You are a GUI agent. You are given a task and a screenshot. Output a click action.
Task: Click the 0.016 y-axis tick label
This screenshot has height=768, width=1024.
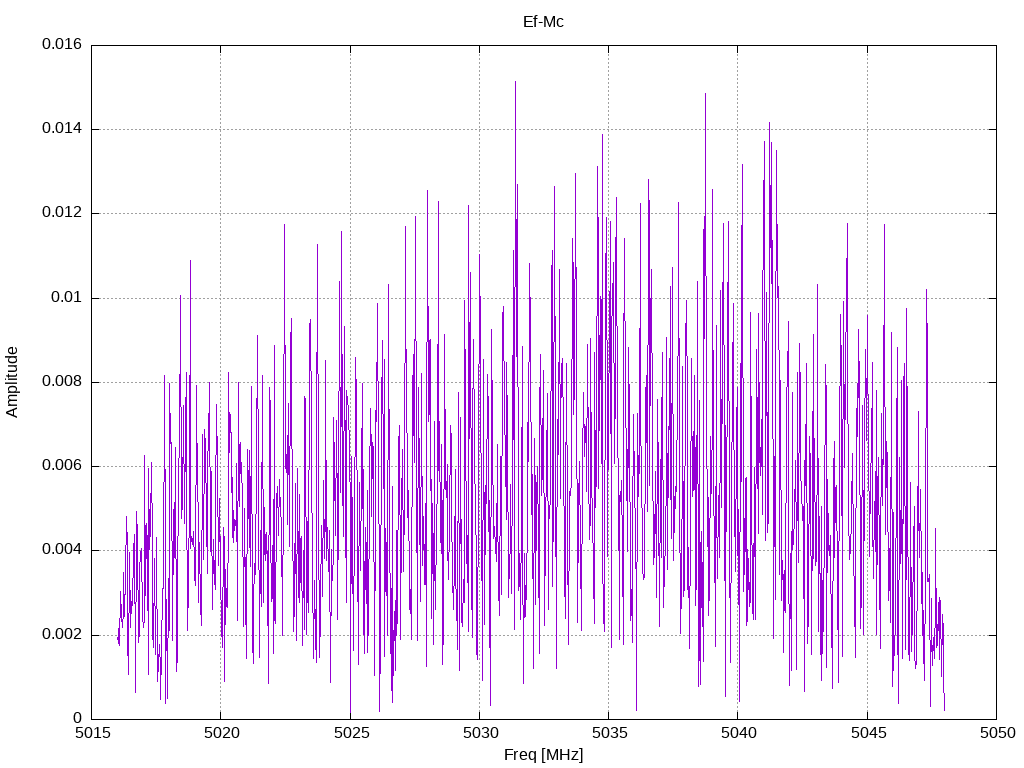(x=62, y=44)
